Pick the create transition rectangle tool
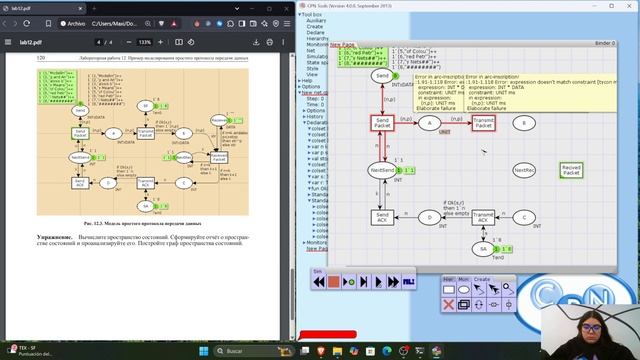Screen dimensions: 640x360 click(449, 290)
